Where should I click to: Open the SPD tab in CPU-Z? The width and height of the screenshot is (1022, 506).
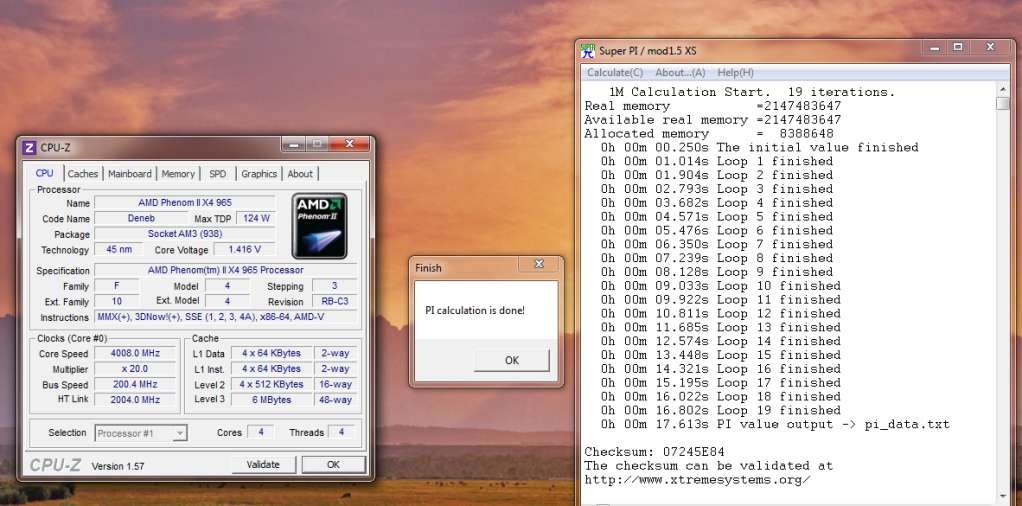(218, 173)
